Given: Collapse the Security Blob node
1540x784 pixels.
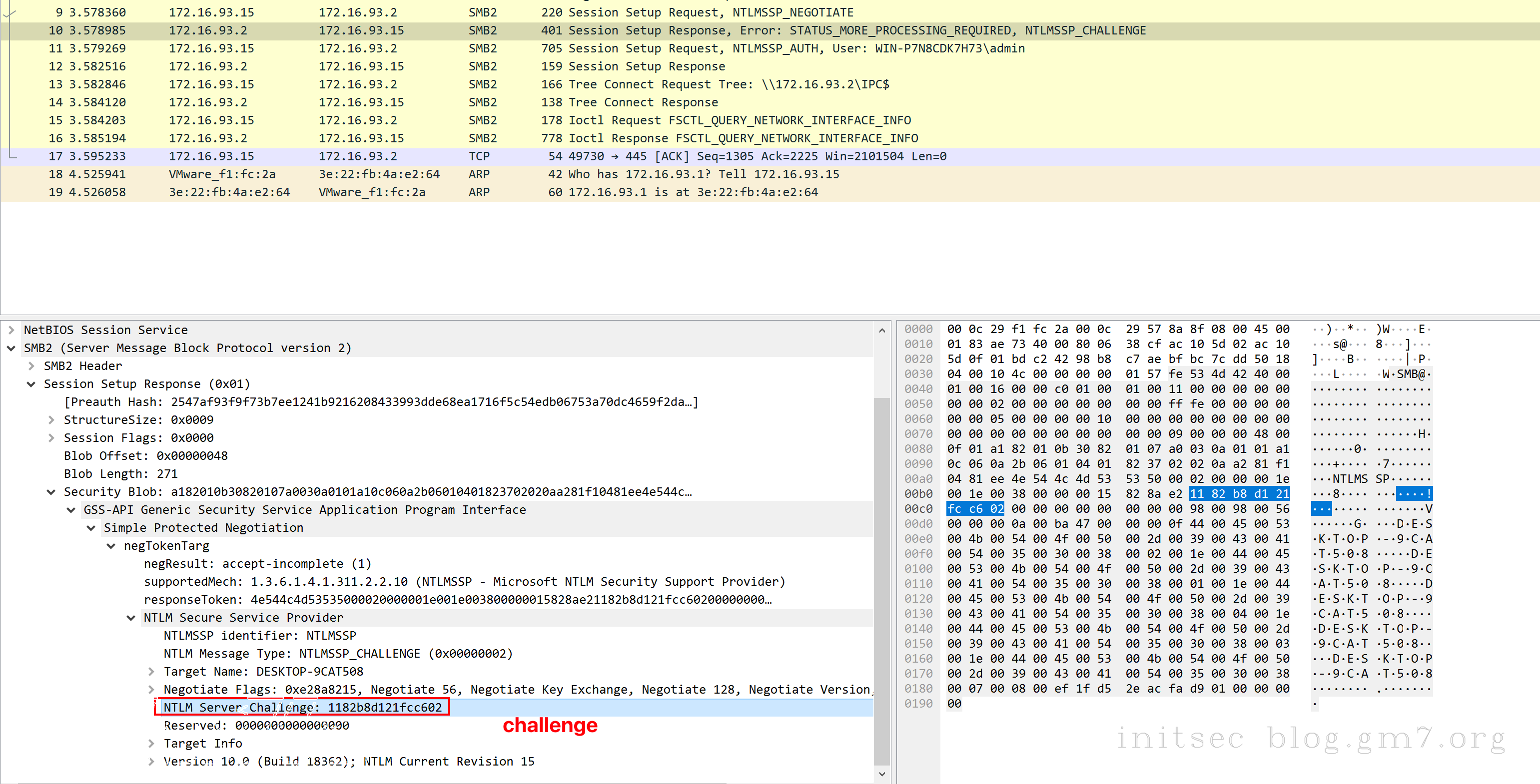Looking at the screenshot, I should point(51,492).
